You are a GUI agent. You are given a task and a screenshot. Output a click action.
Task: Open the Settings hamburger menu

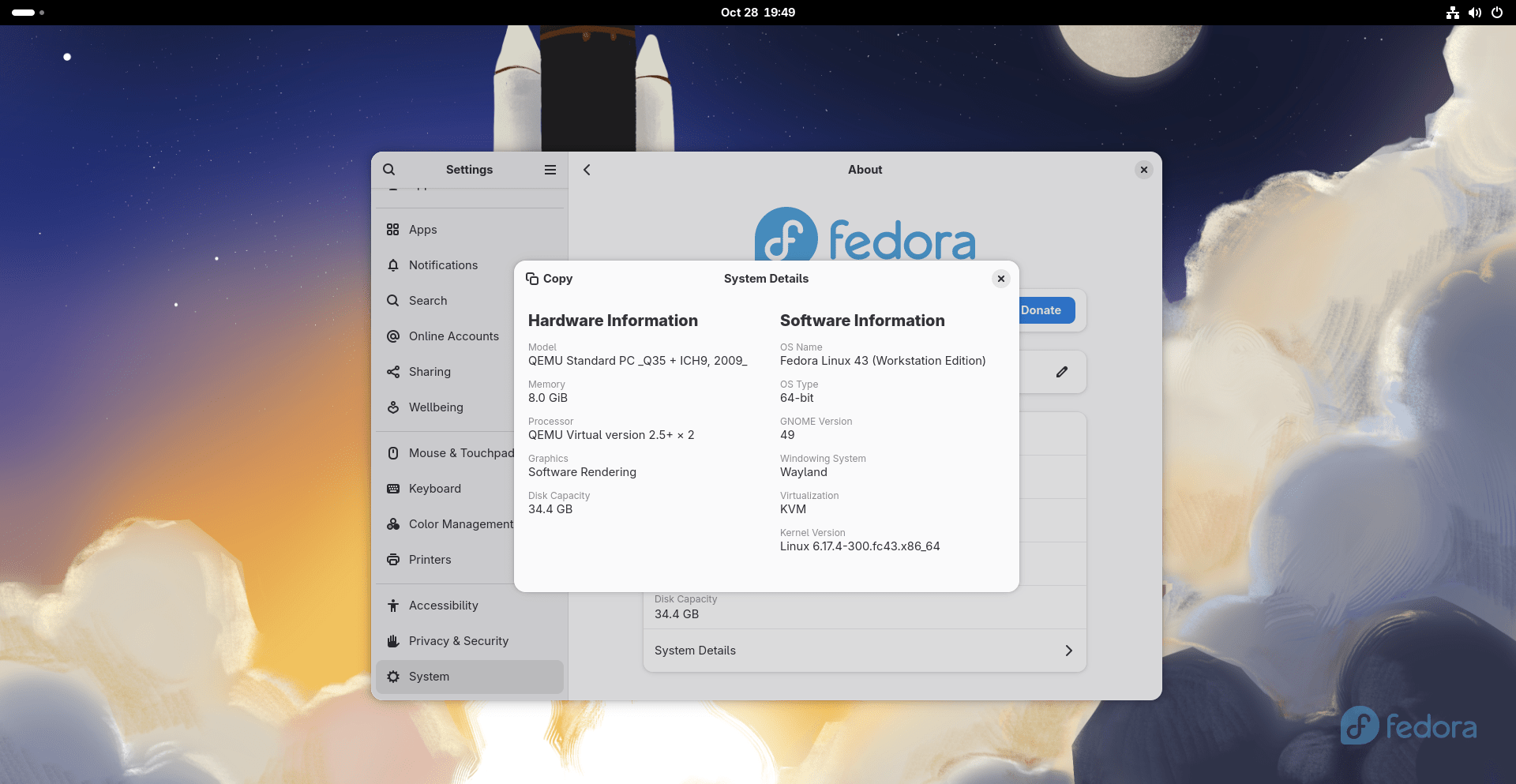[x=550, y=170]
